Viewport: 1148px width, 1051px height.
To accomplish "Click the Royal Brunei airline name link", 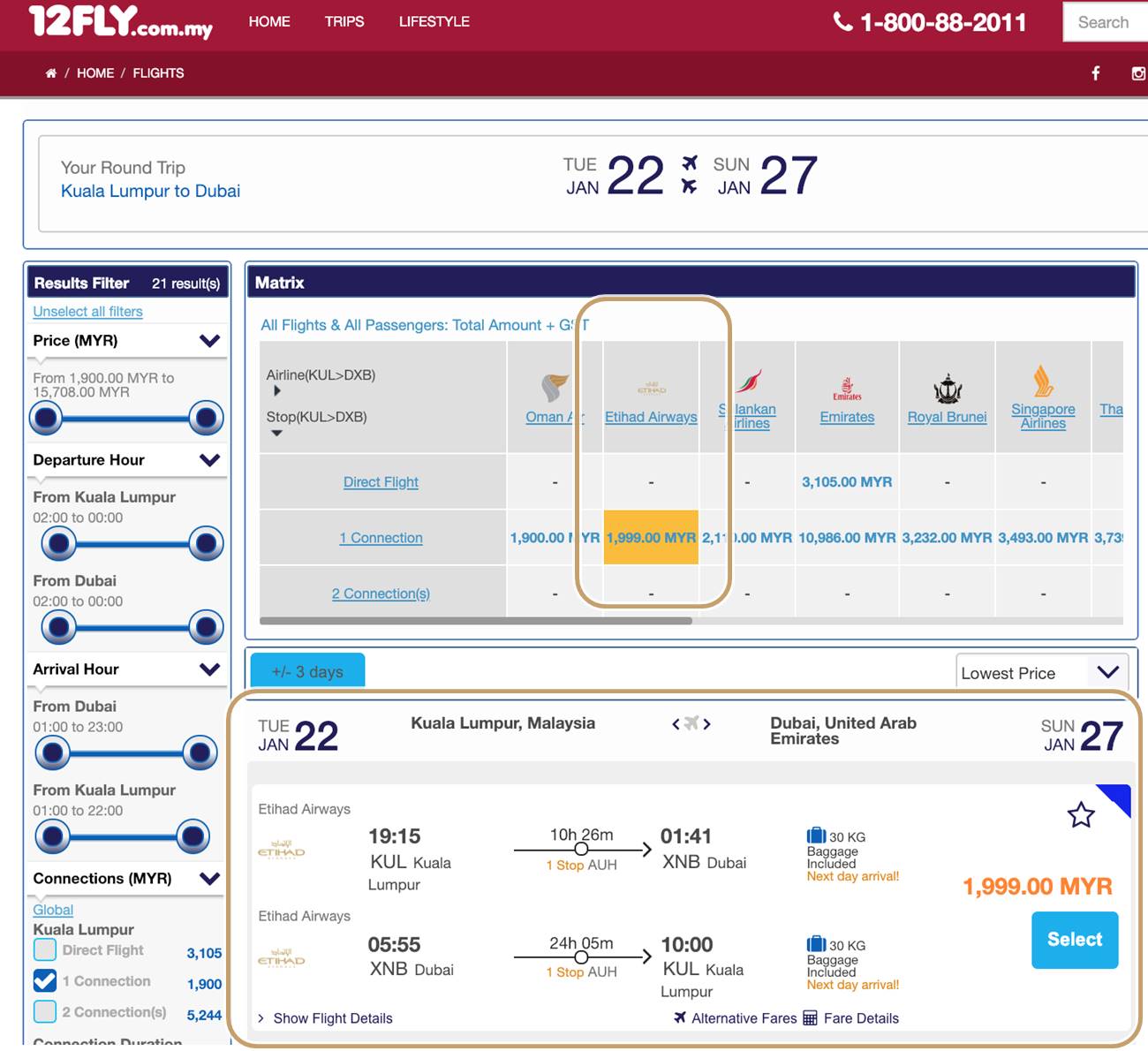I will [x=947, y=417].
